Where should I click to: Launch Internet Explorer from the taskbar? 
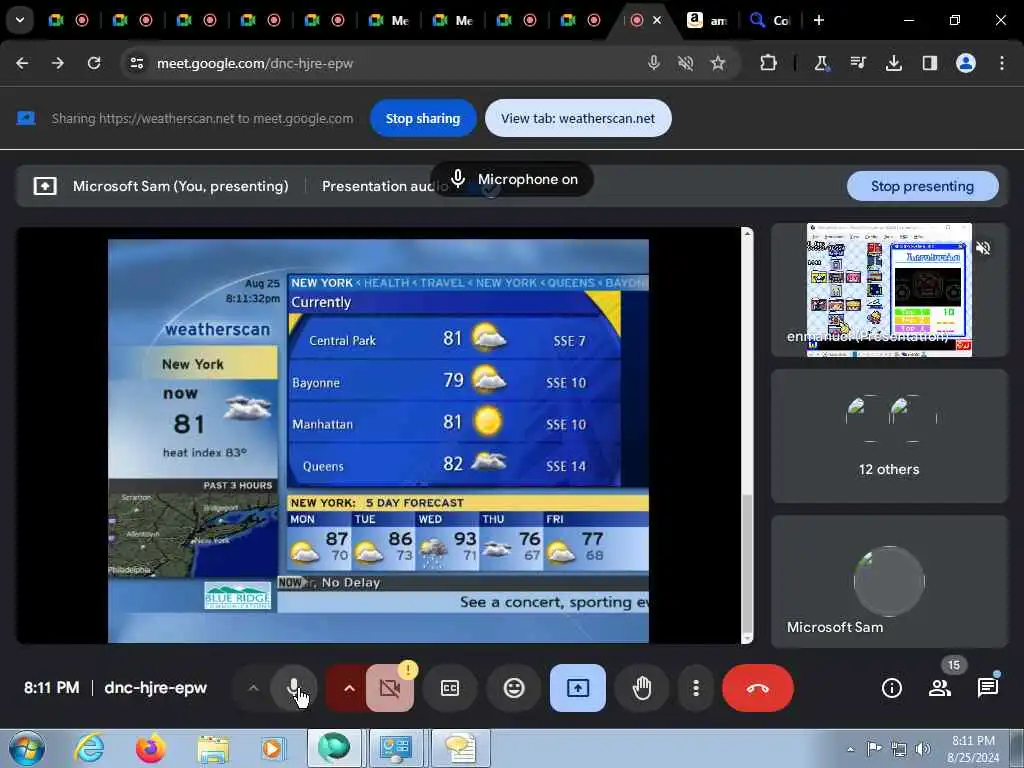[89, 748]
